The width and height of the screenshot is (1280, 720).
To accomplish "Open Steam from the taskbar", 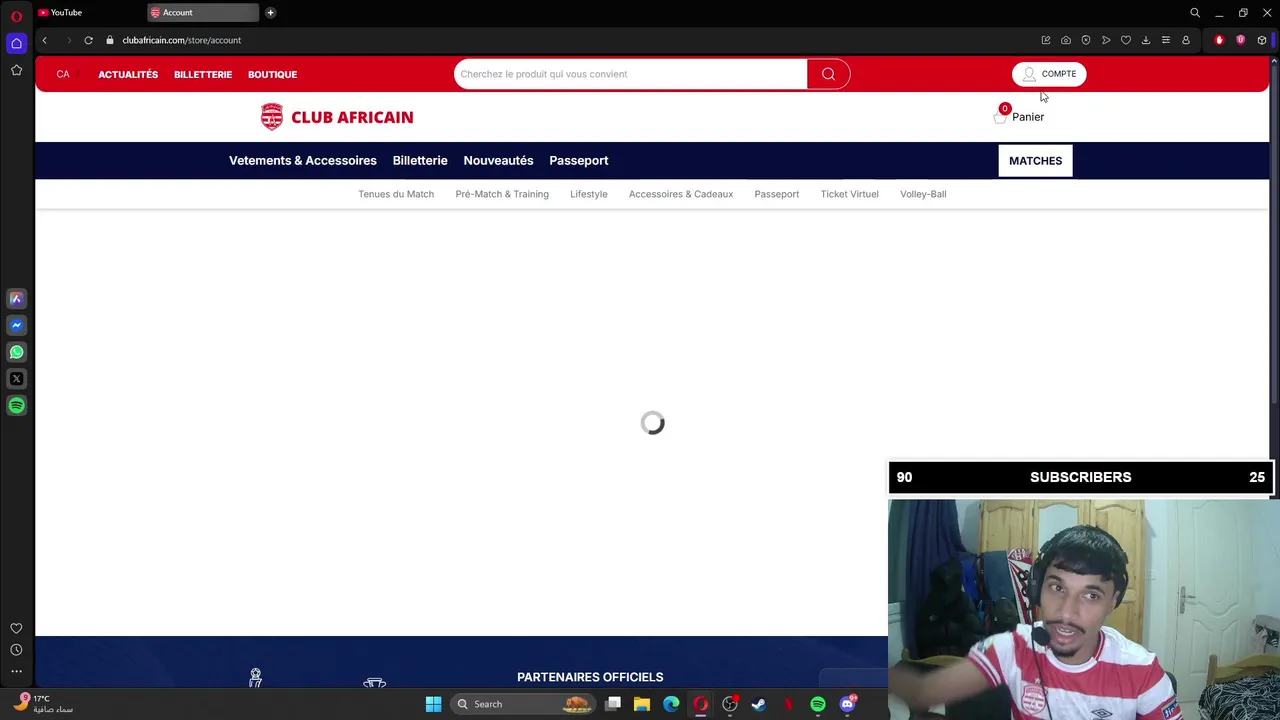I will click(x=759, y=704).
